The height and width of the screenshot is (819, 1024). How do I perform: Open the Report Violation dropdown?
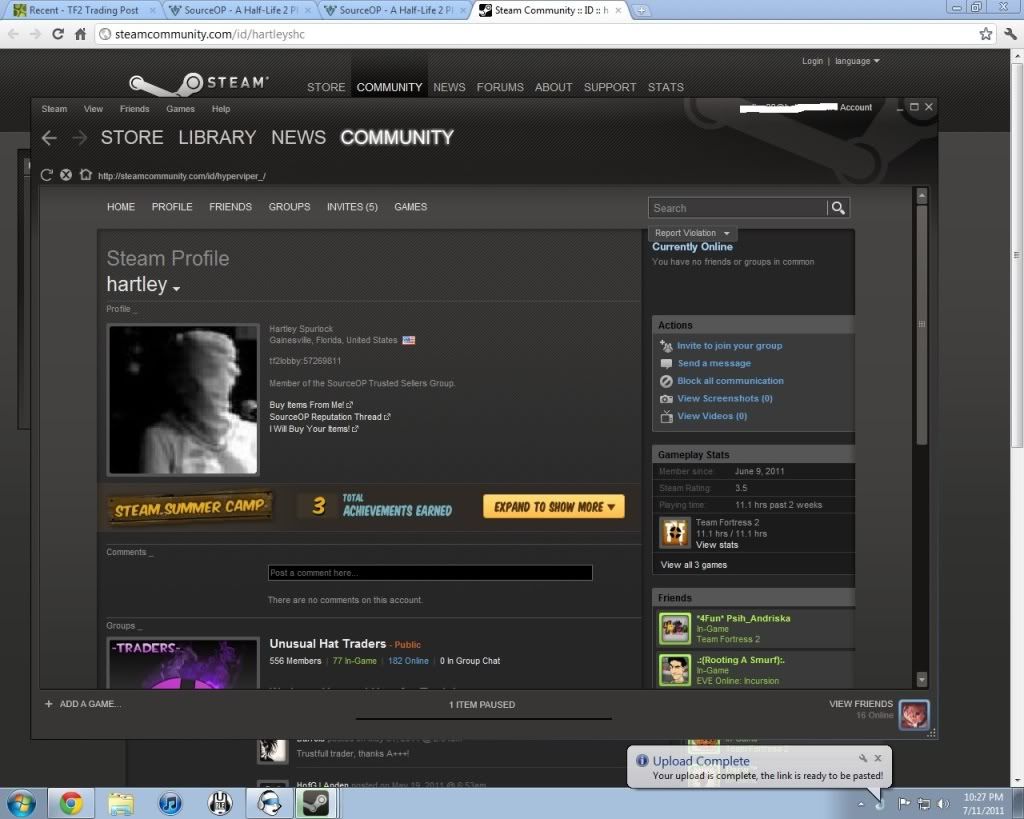coord(692,233)
